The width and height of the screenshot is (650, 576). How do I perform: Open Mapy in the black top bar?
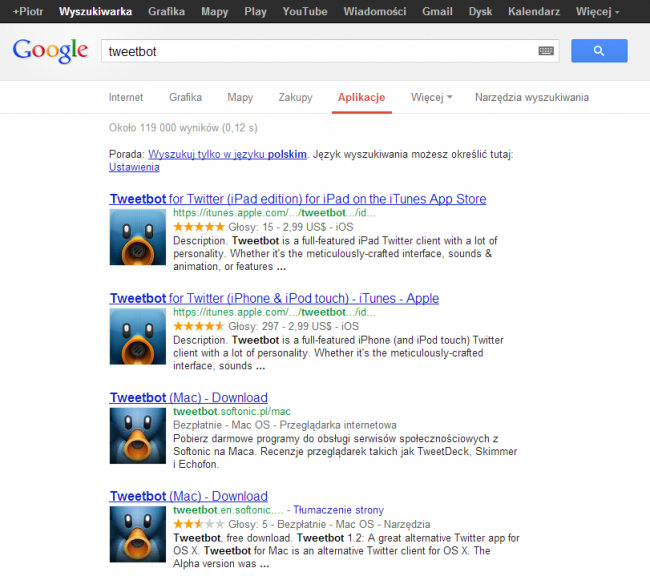(x=215, y=12)
